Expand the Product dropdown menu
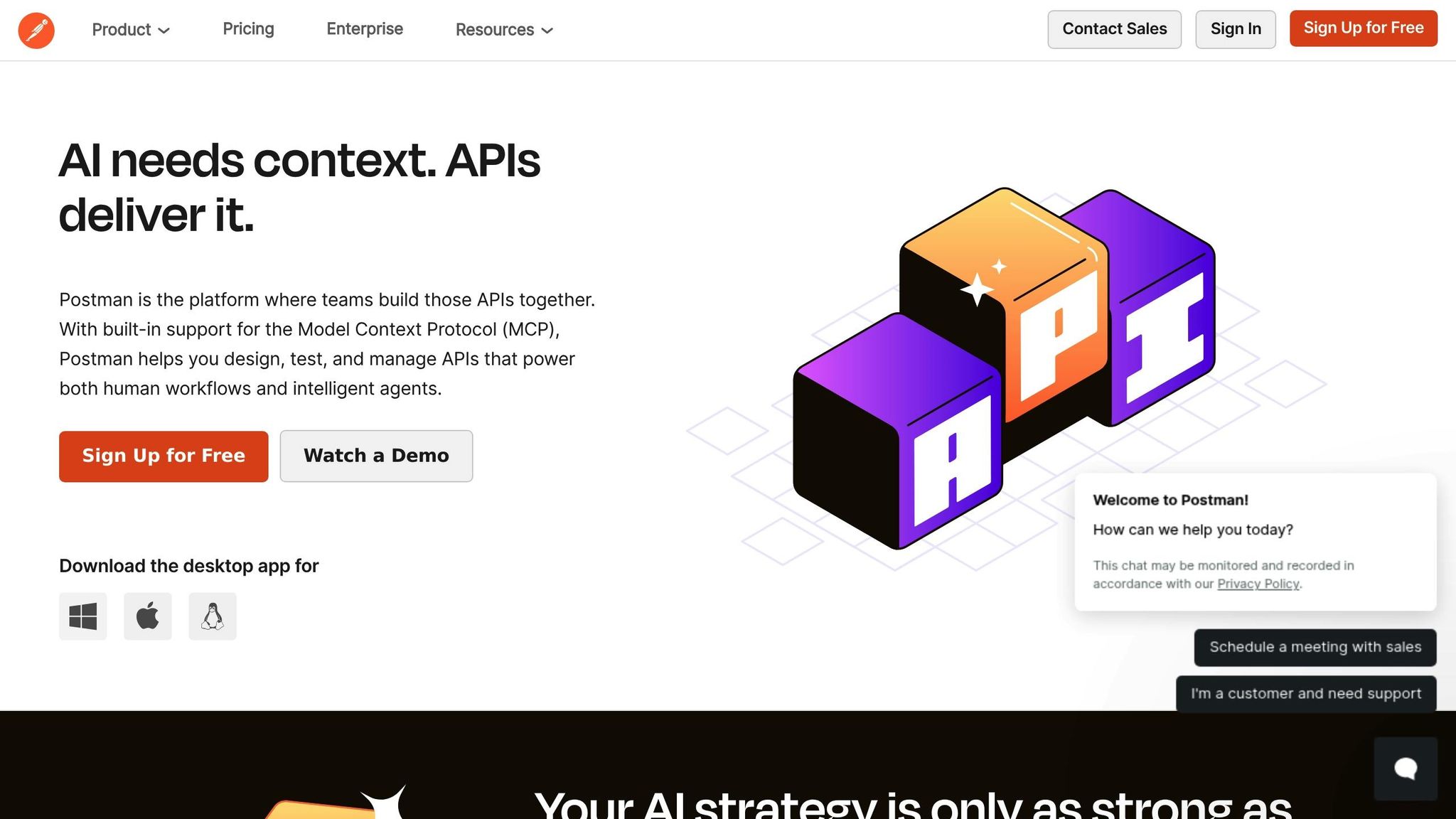1456x819 pixels. click(x=131, y=30)
